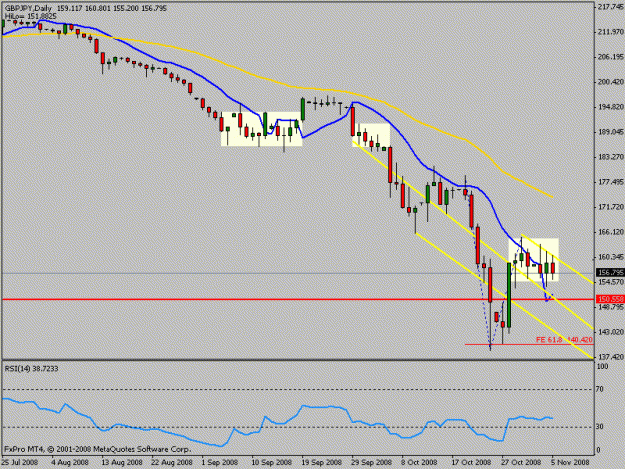Click the 13 Aug 2008 date label
Image resolution: width=625 pixels, height=469 pixels.
tap(121, 463)
